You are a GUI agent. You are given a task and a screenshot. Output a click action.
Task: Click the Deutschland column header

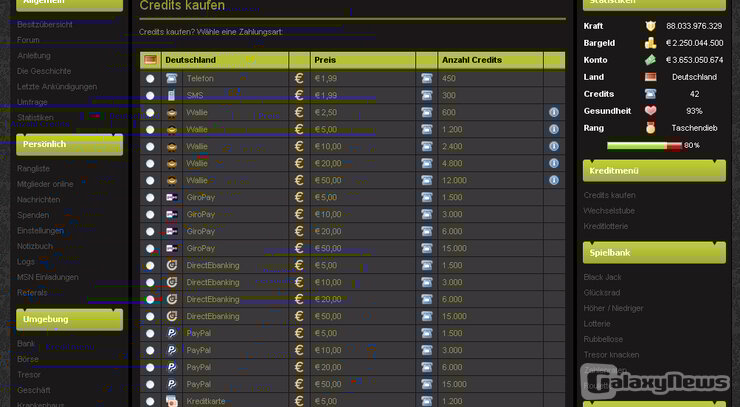pos(225,60)
